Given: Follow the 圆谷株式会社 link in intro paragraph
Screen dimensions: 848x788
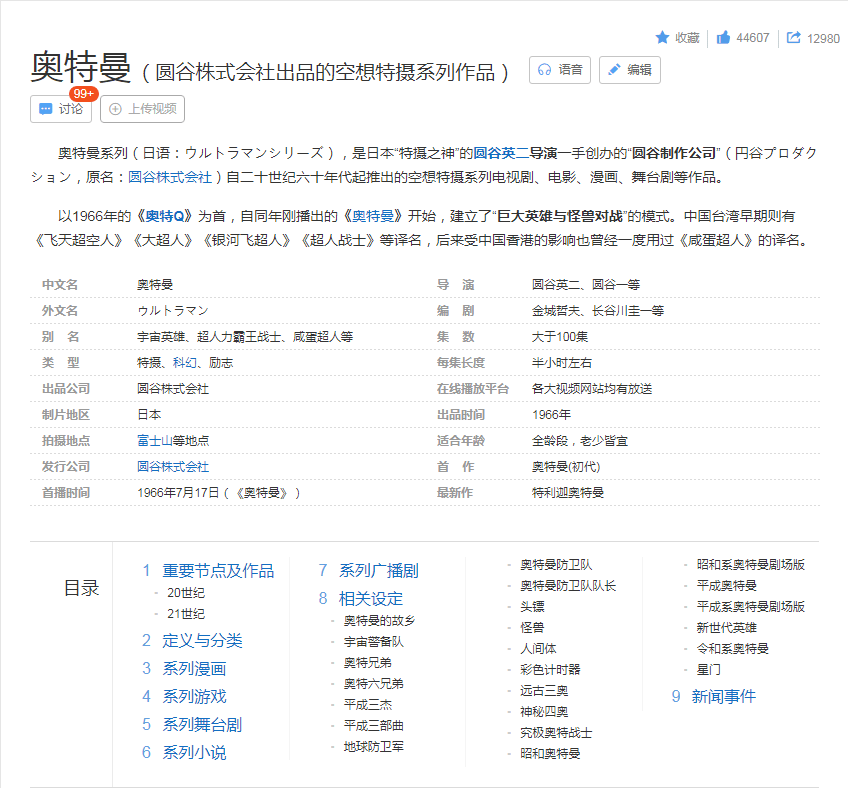Looking at the screenshot, I should tap(170, 177).
